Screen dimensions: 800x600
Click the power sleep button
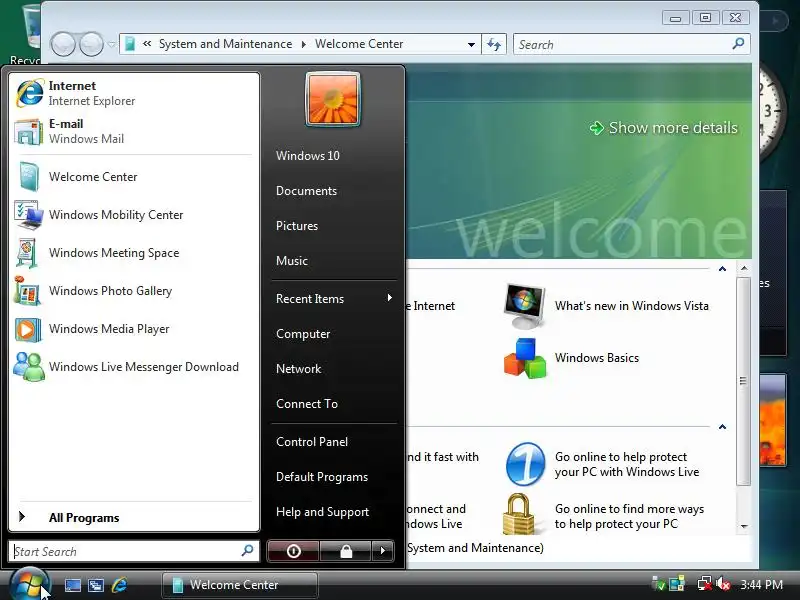coord(293,551)
